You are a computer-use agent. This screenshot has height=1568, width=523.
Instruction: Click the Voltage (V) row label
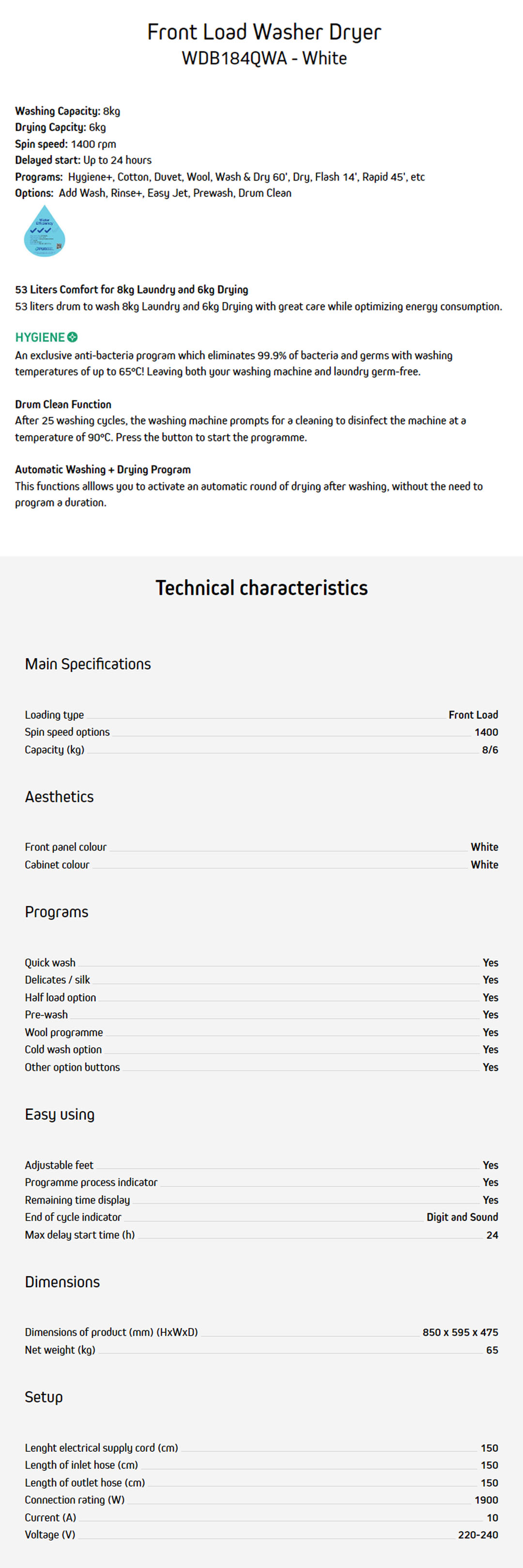click(x=50, y=1535)
